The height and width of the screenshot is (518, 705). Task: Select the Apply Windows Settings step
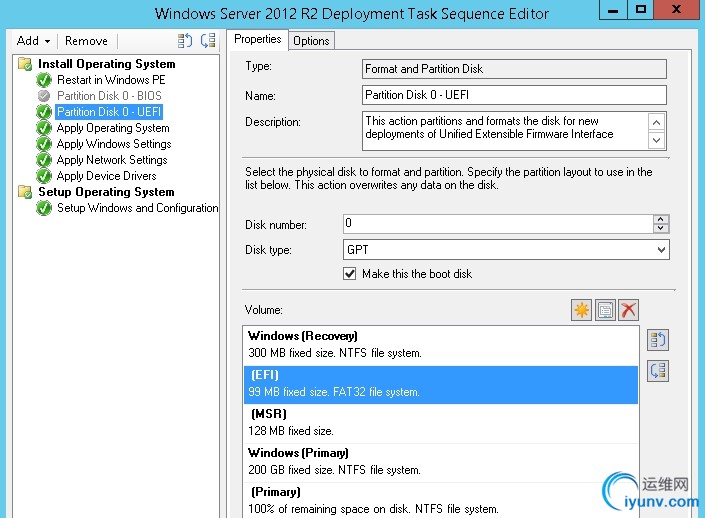point(114,144)
